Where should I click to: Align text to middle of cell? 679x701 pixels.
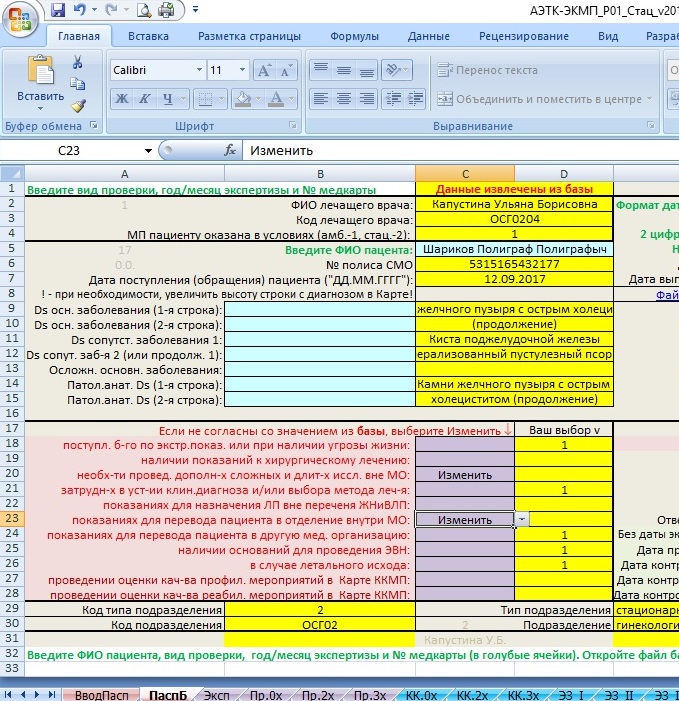pyautogui.click(x=343, y=70)
